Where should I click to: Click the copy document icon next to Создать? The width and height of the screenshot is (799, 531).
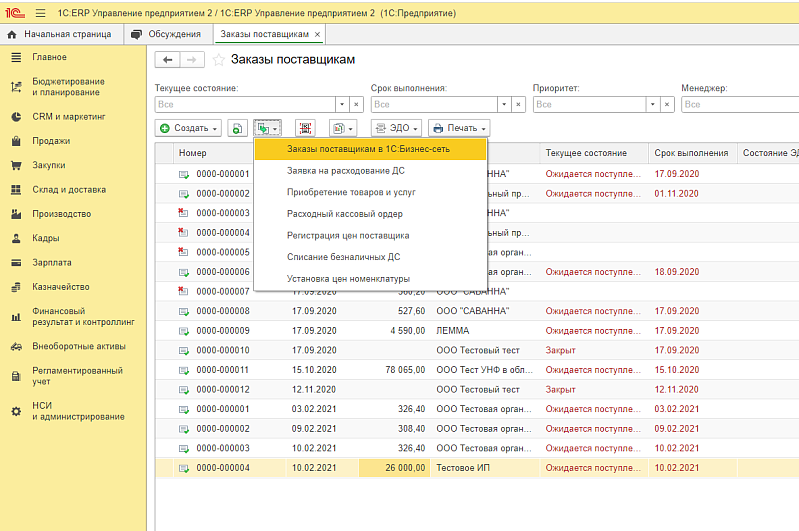(x=237, y=128)
